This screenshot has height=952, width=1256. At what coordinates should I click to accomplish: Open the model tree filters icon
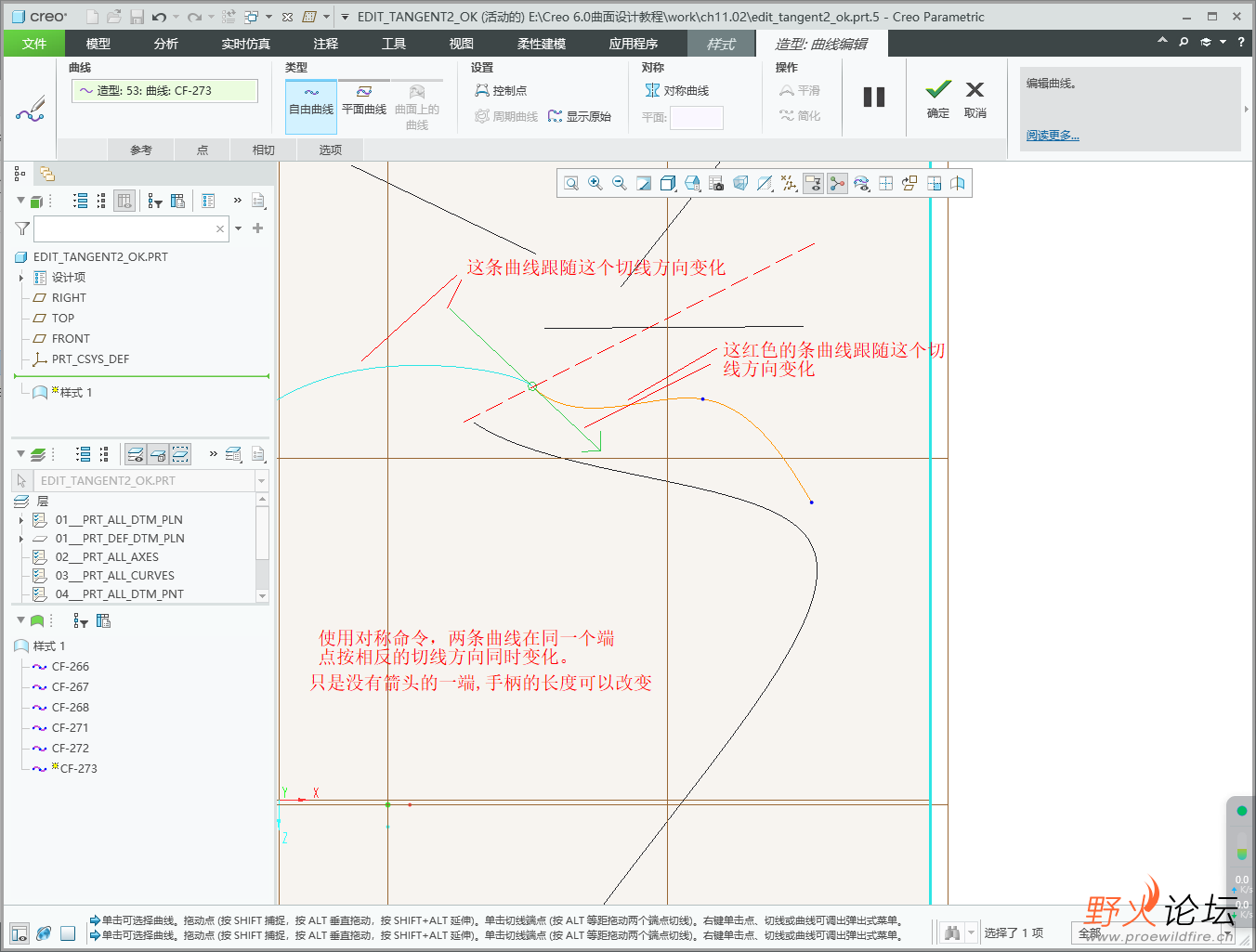(x=155, y=201)
